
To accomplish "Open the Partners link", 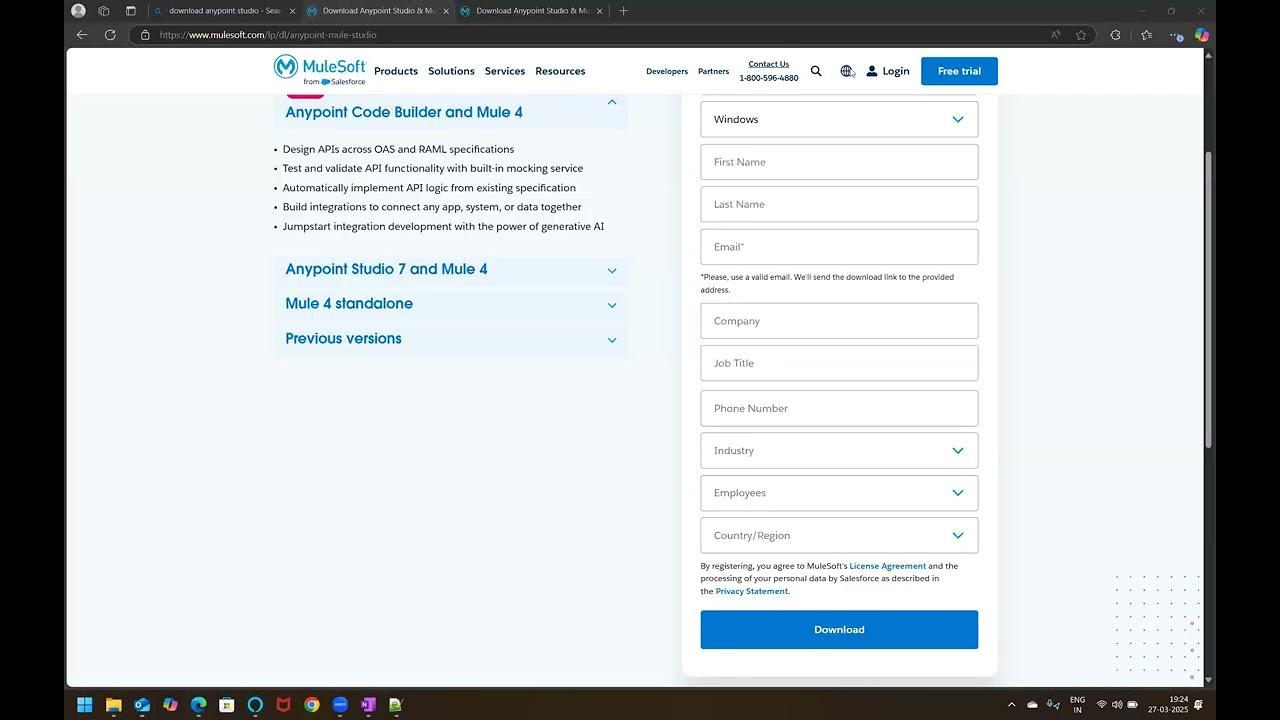I will (713, 71).
